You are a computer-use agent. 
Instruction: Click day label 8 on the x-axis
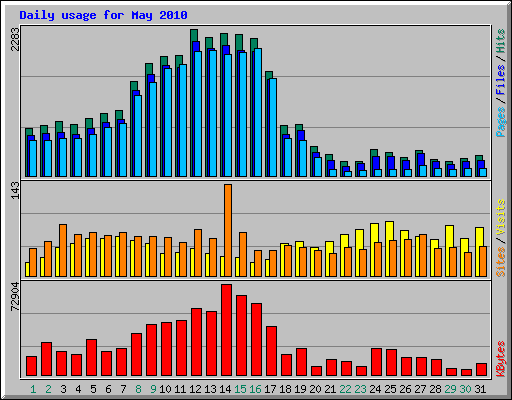point(138,389)
